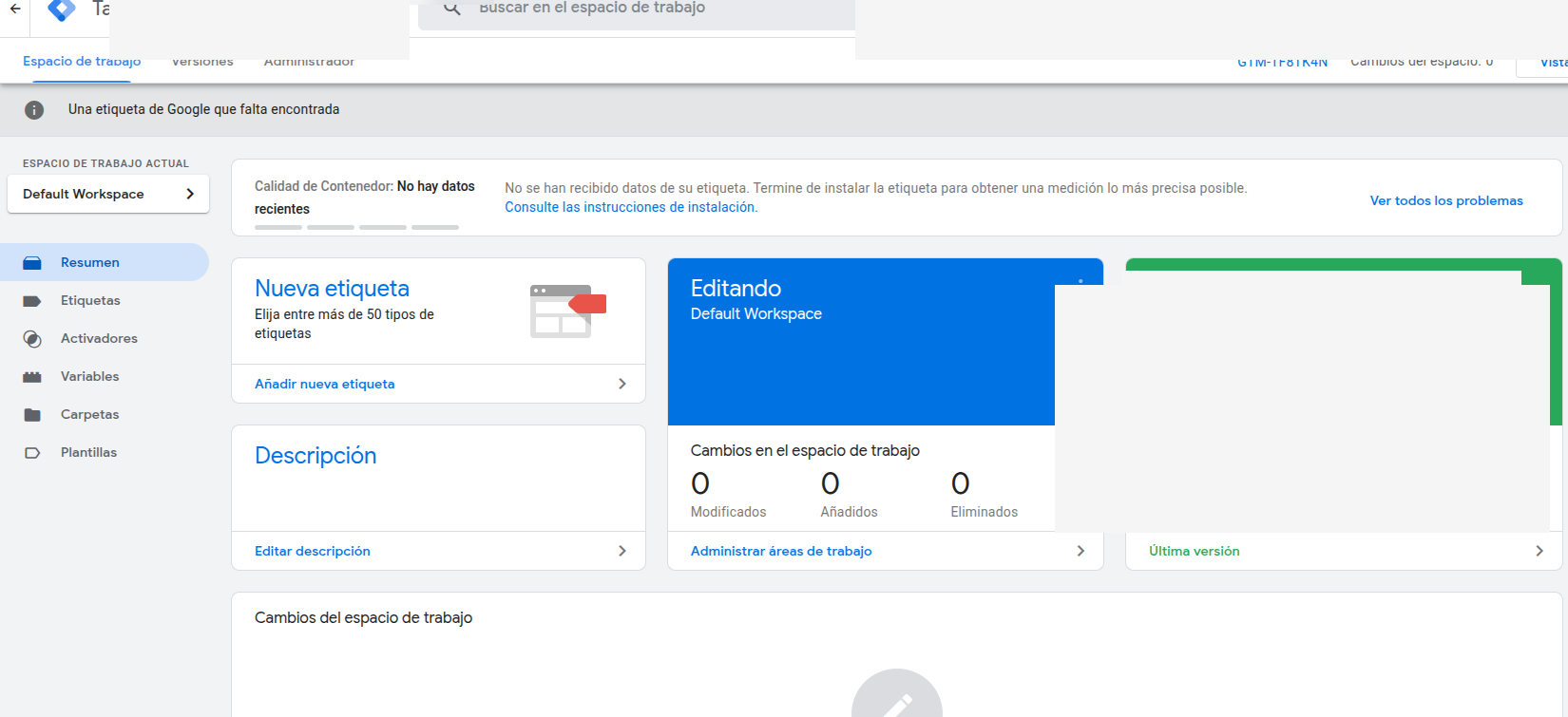Click the Plantillas label icon
This screenshot has height=717, width=1568.
click(x=32, y=453)
